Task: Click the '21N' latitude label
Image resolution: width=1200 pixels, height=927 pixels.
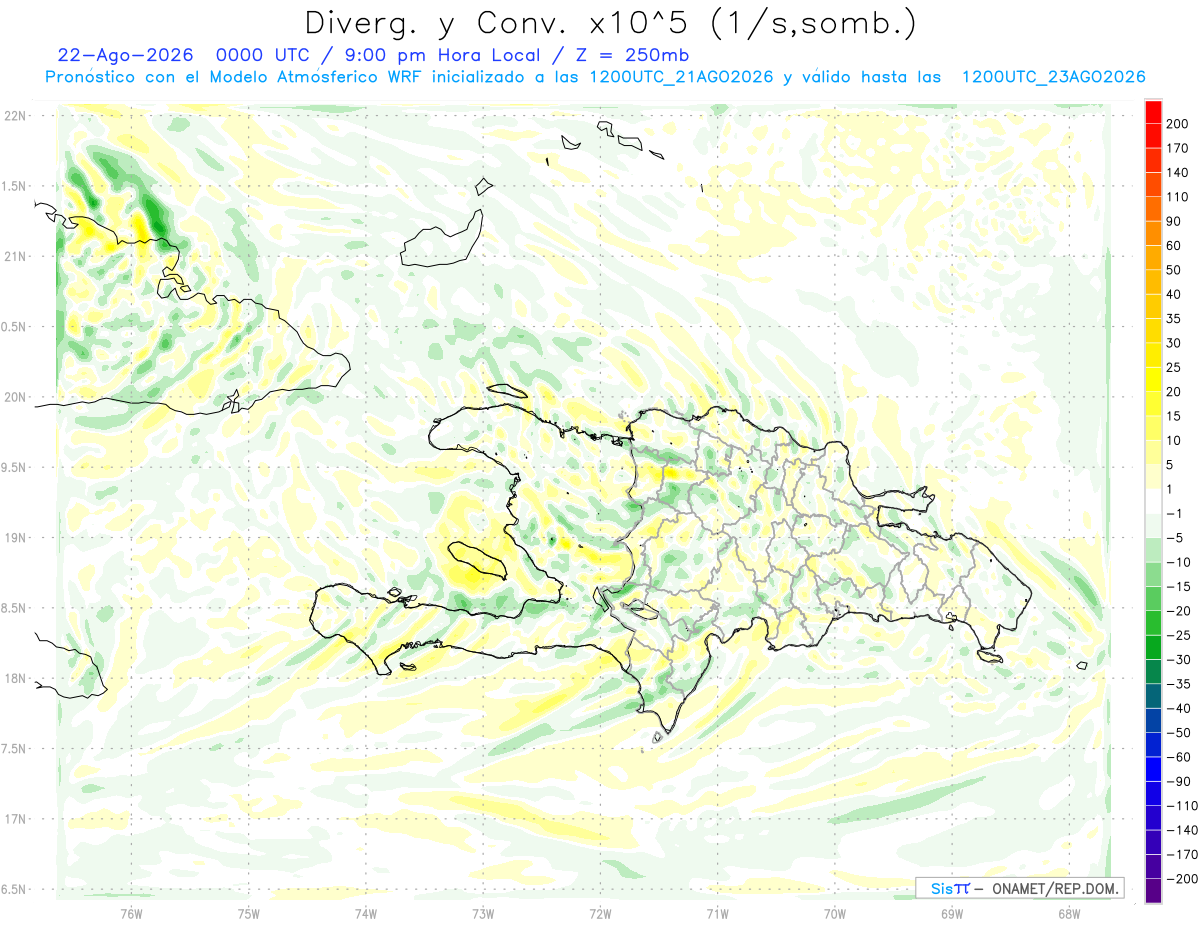Action: 13,256
